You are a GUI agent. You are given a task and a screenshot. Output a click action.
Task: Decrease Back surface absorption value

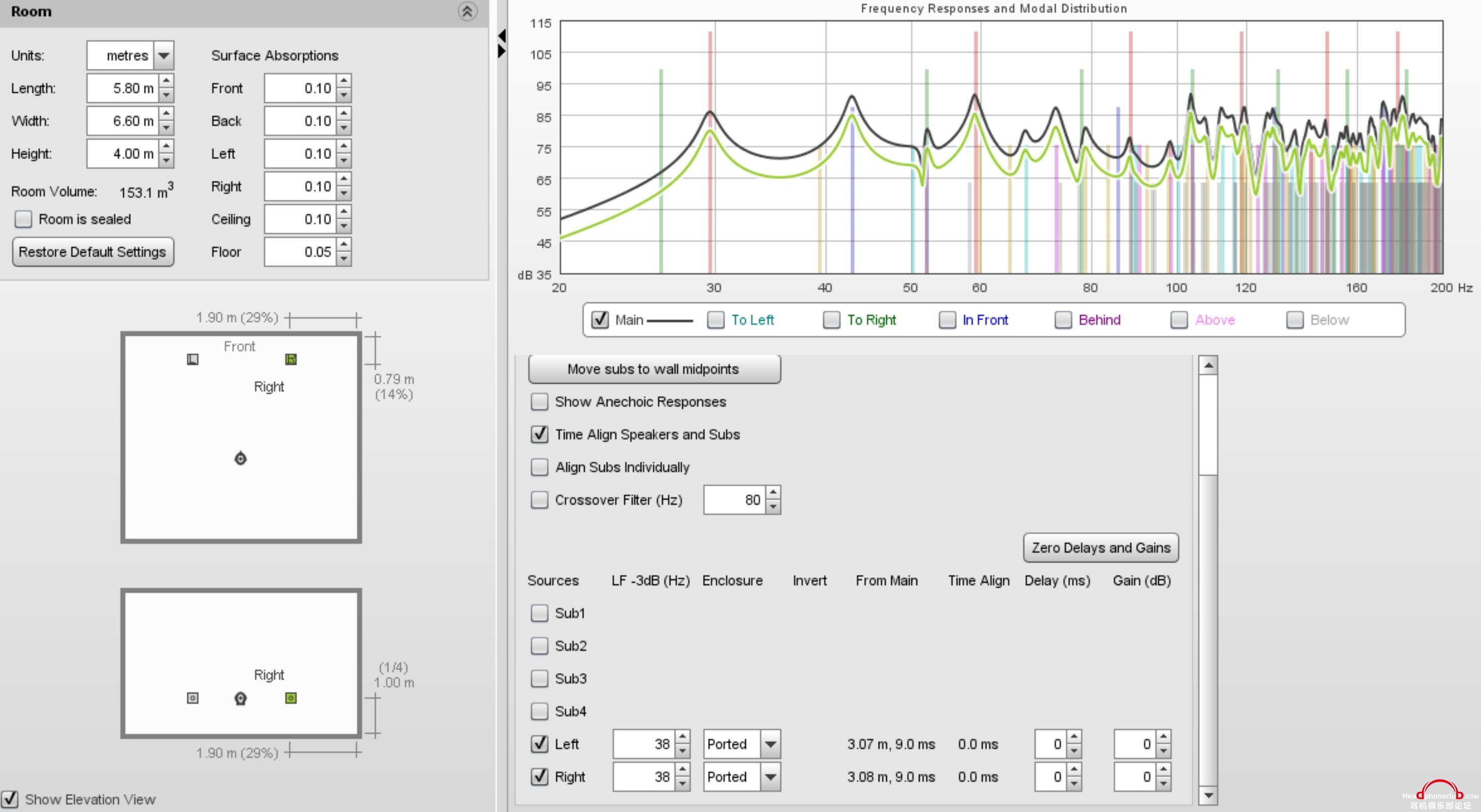pos(344,127)
